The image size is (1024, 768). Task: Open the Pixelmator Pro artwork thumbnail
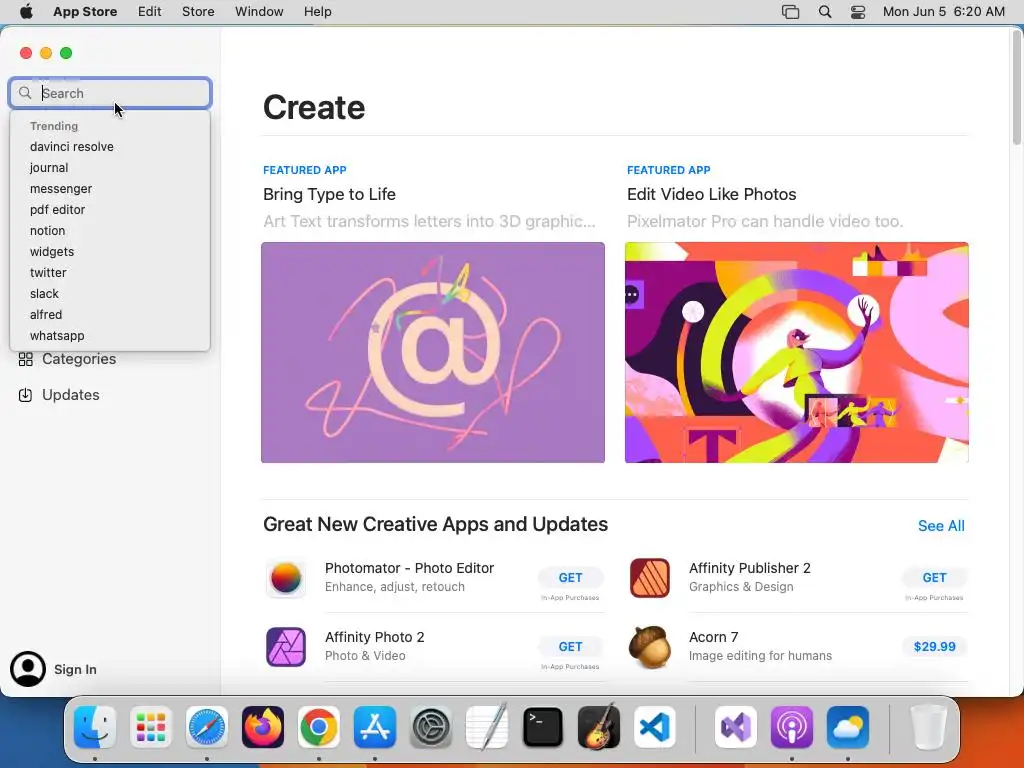coord(797,353)
